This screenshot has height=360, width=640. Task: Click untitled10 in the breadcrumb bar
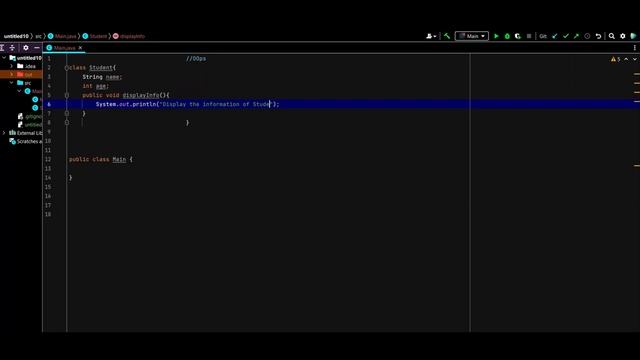[x=16, y=36]
